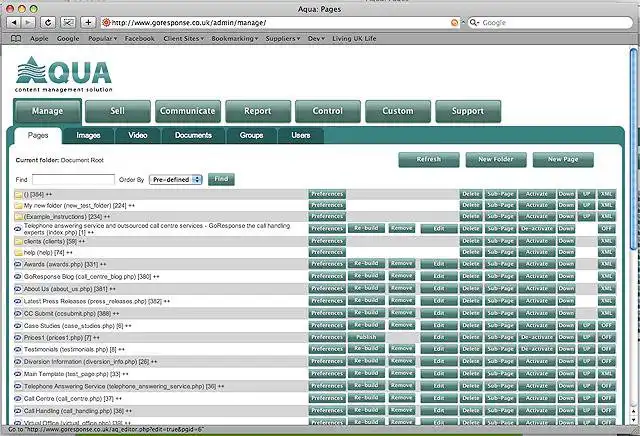This screenshot has width=640, height=436.
Task: Re-build the Latest Press Releases page
Action: (x=366, y=301)
